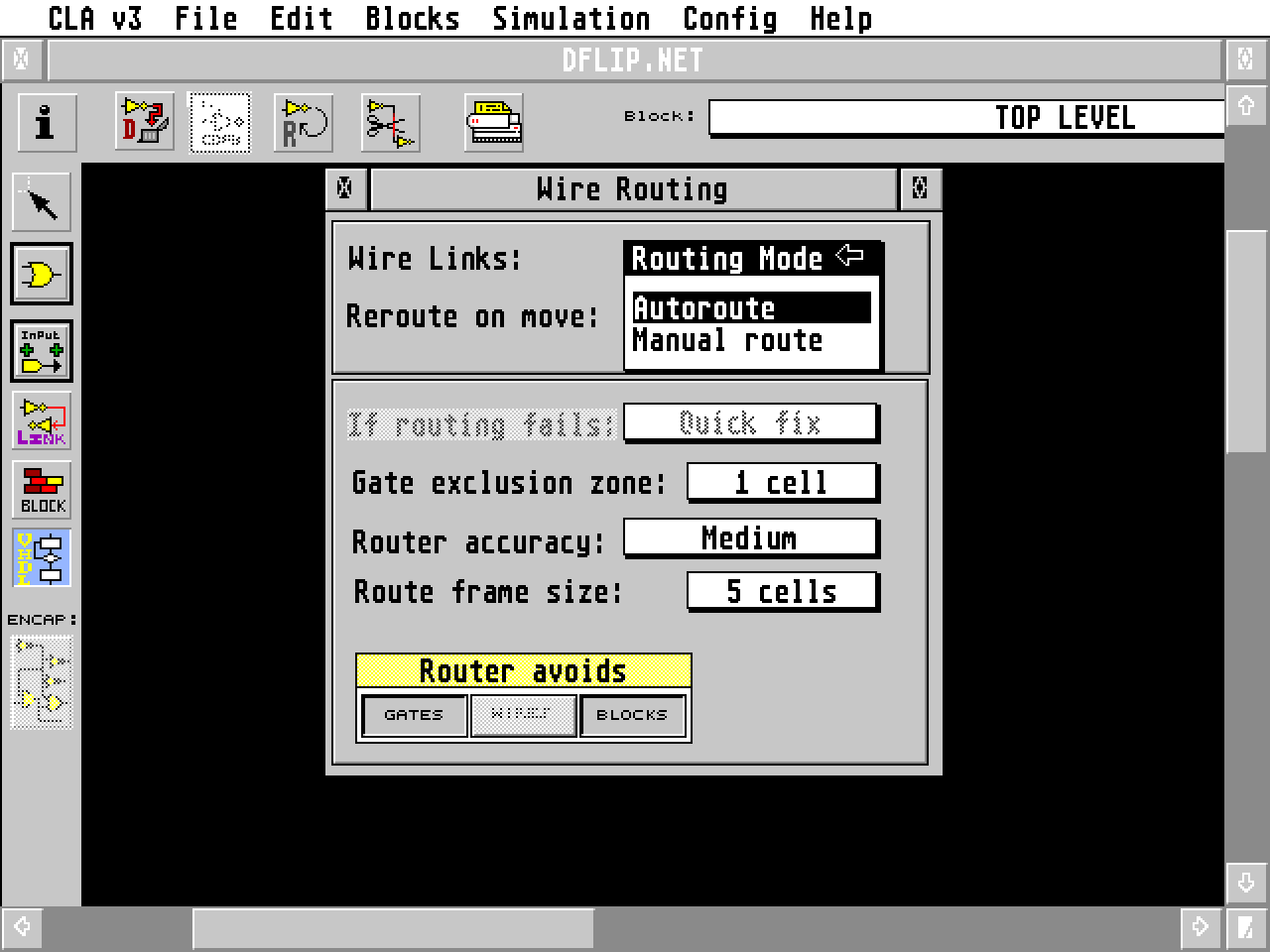
Task: Open the Input pin tool
Action: (42, 350)
